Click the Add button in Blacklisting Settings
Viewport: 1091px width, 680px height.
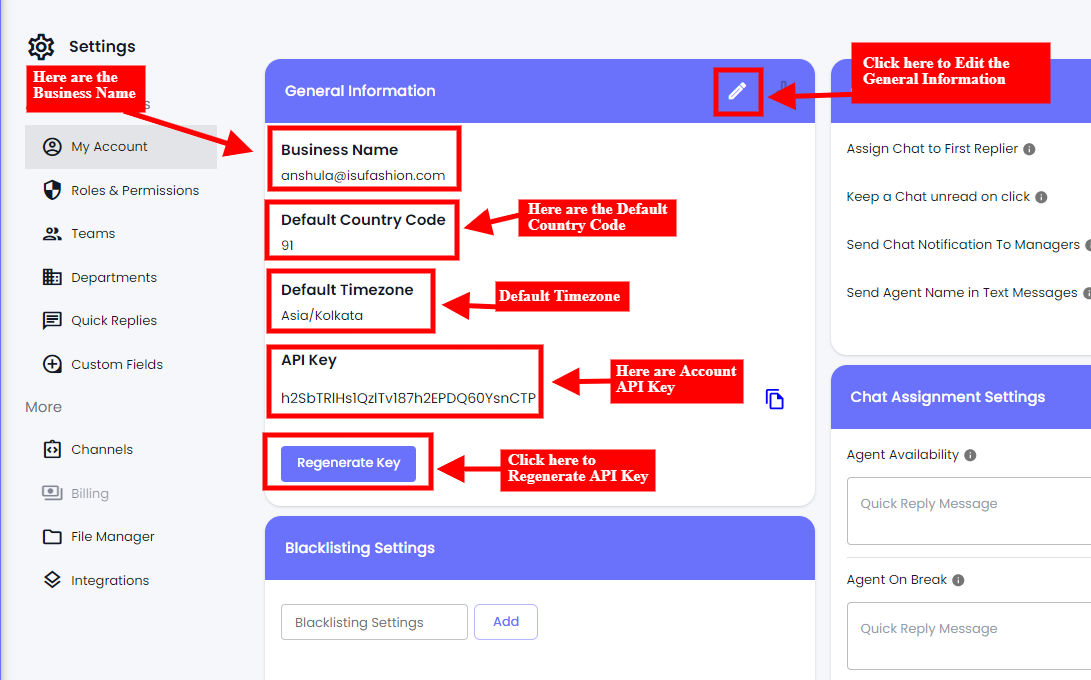(x=506, y=622)
